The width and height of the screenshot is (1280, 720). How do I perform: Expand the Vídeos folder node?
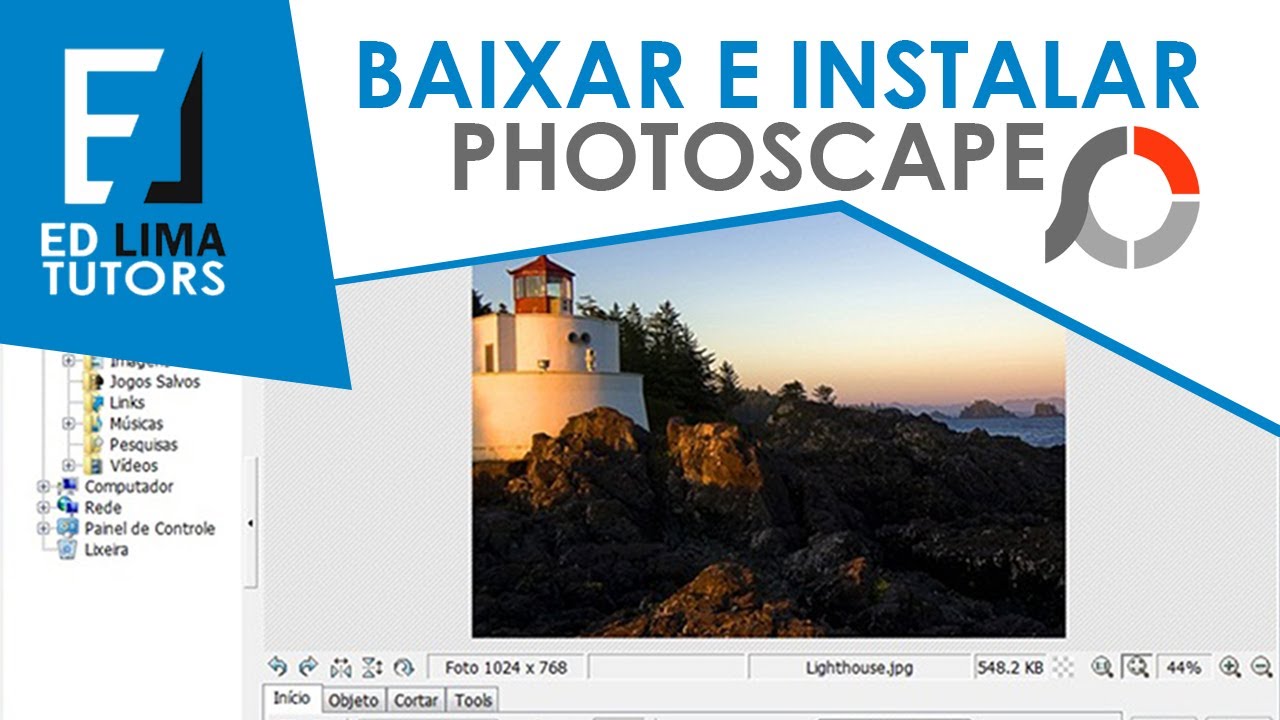tap(69, 466)
